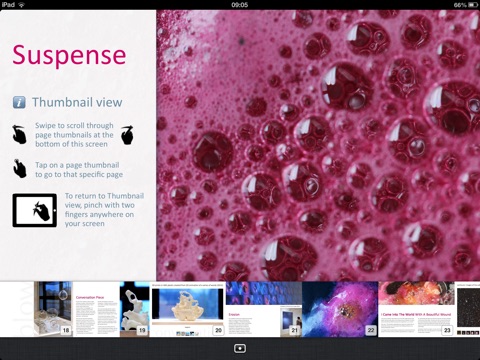Tap the 'Thumbnail view' heading text
The image size is (480, 360).
(x=77, y=102)
